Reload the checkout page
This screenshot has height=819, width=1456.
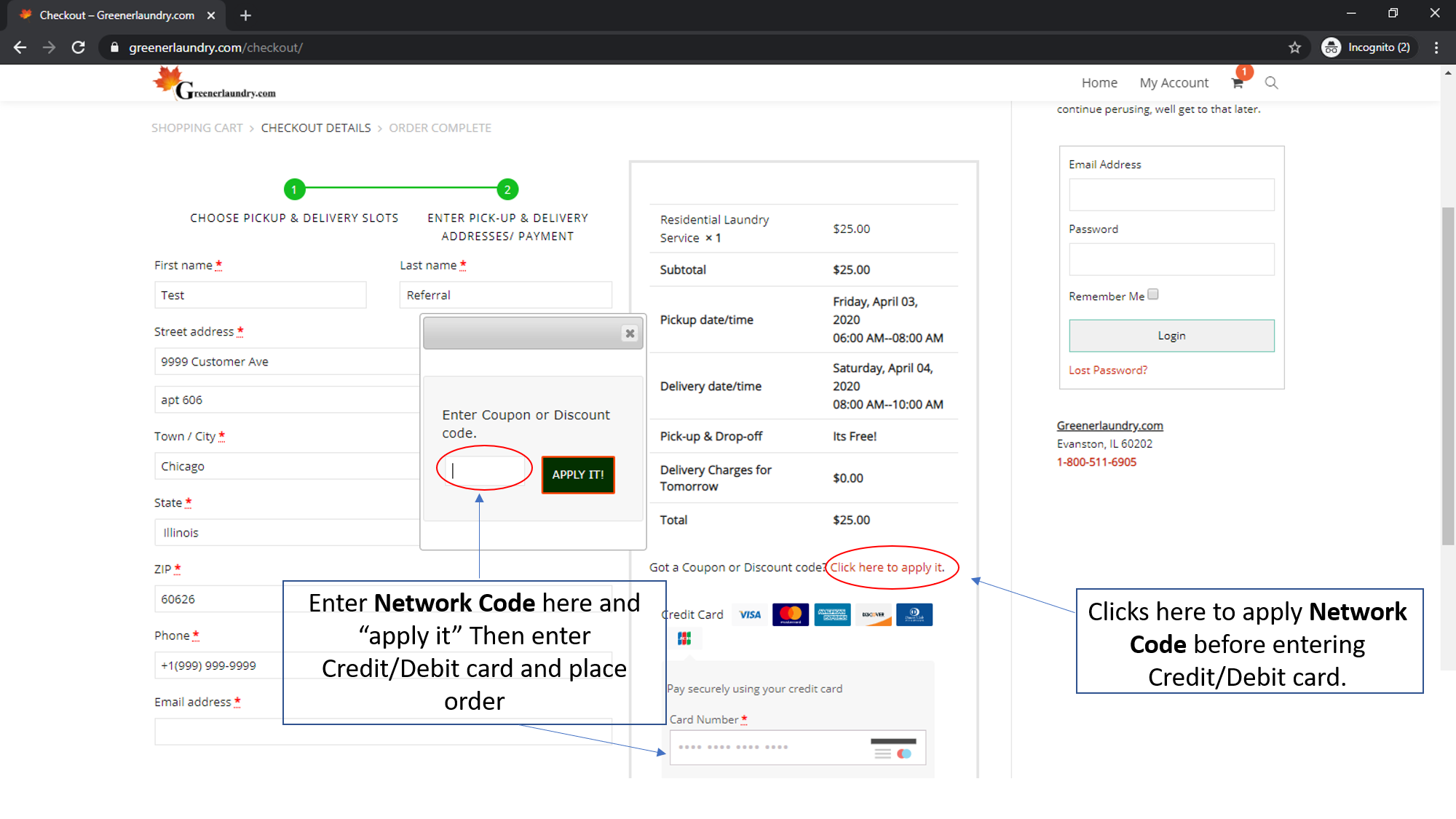[79, 47]
